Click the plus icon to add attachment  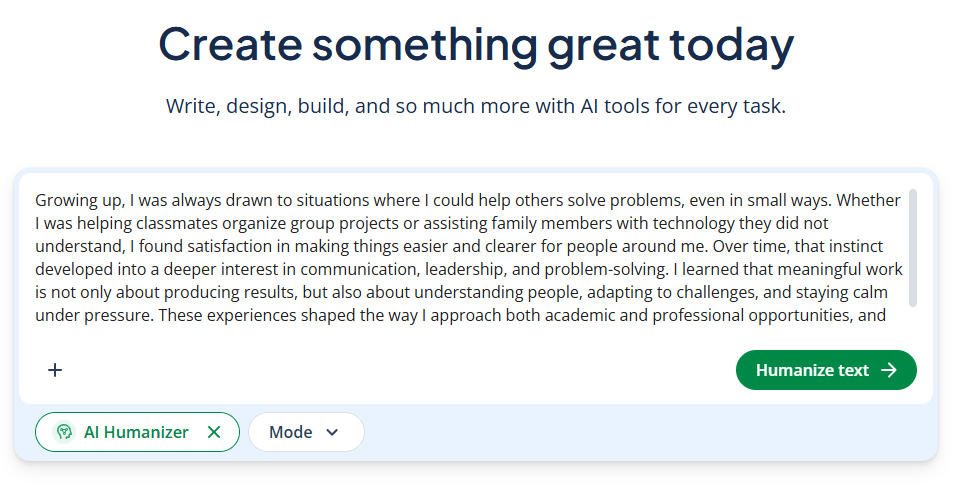(55, 370)
